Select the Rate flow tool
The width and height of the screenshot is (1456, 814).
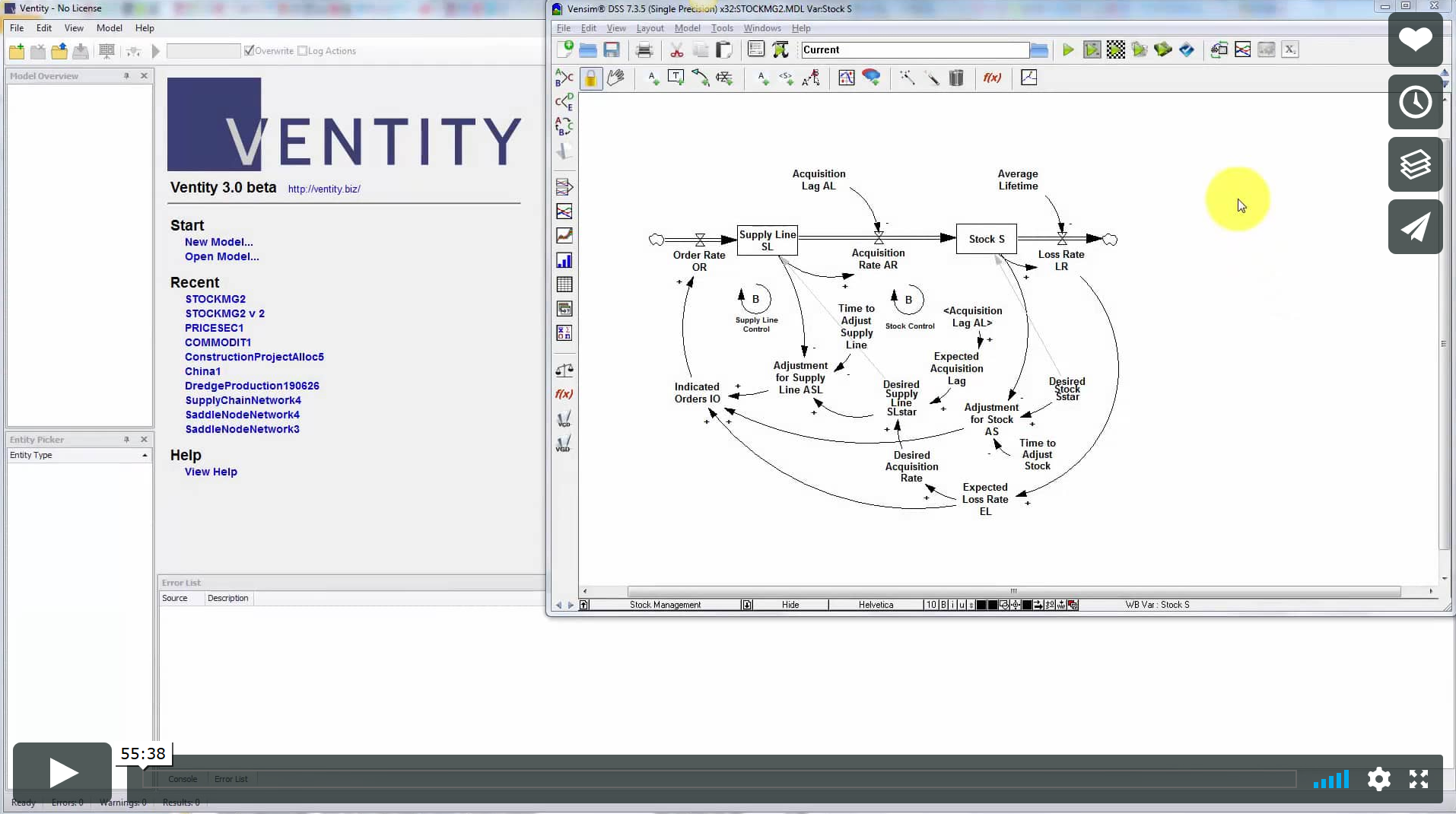pyautogui.click(x=724, y=78)
